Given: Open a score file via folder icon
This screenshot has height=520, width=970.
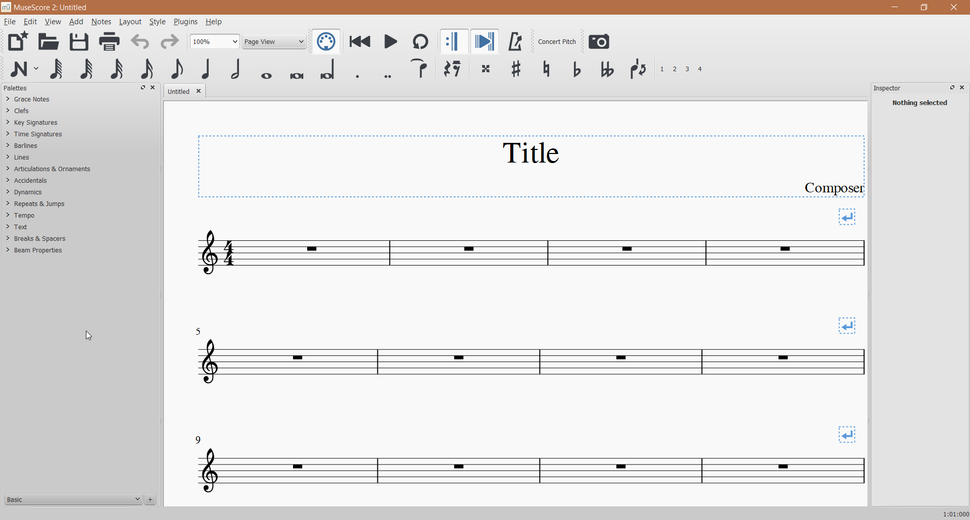Looking at the screenshot, I should [x=48, y=41].
